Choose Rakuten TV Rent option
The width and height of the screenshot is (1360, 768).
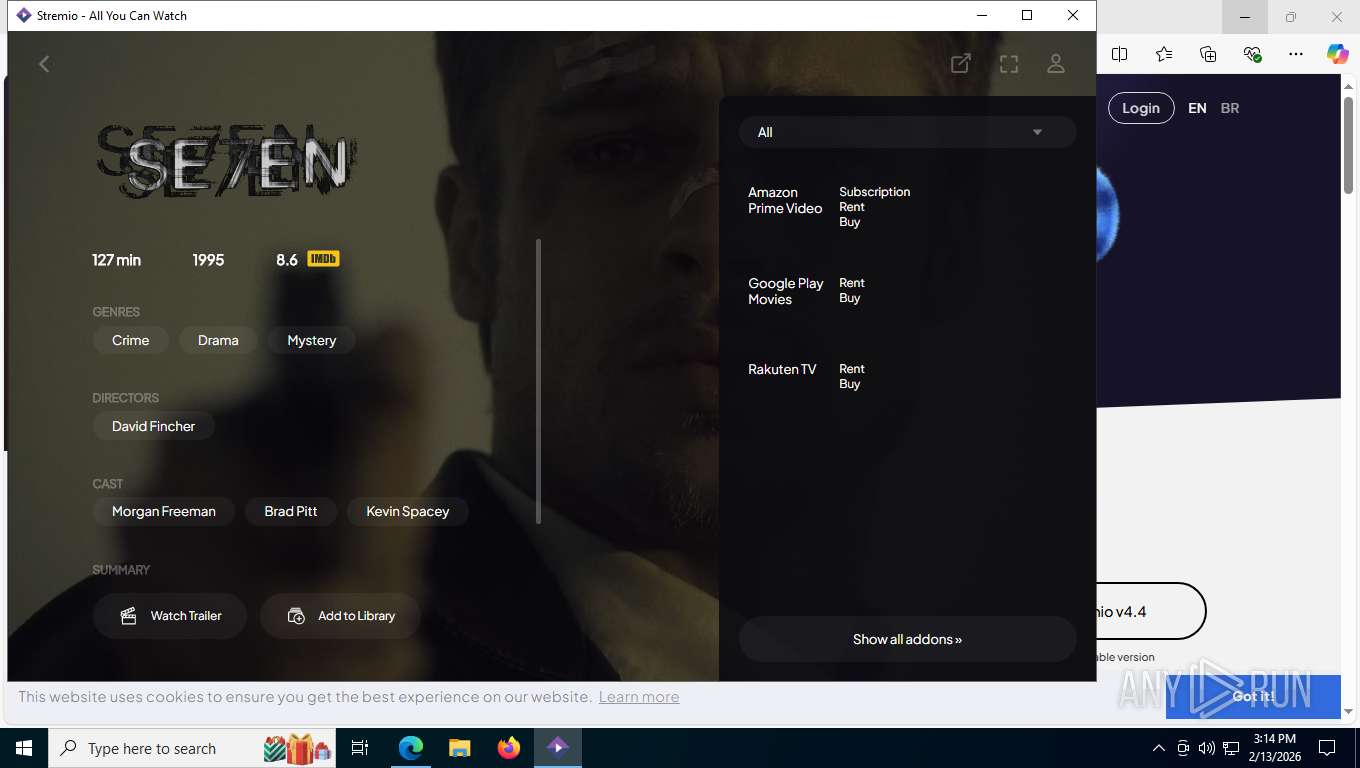tap(852, 369)
